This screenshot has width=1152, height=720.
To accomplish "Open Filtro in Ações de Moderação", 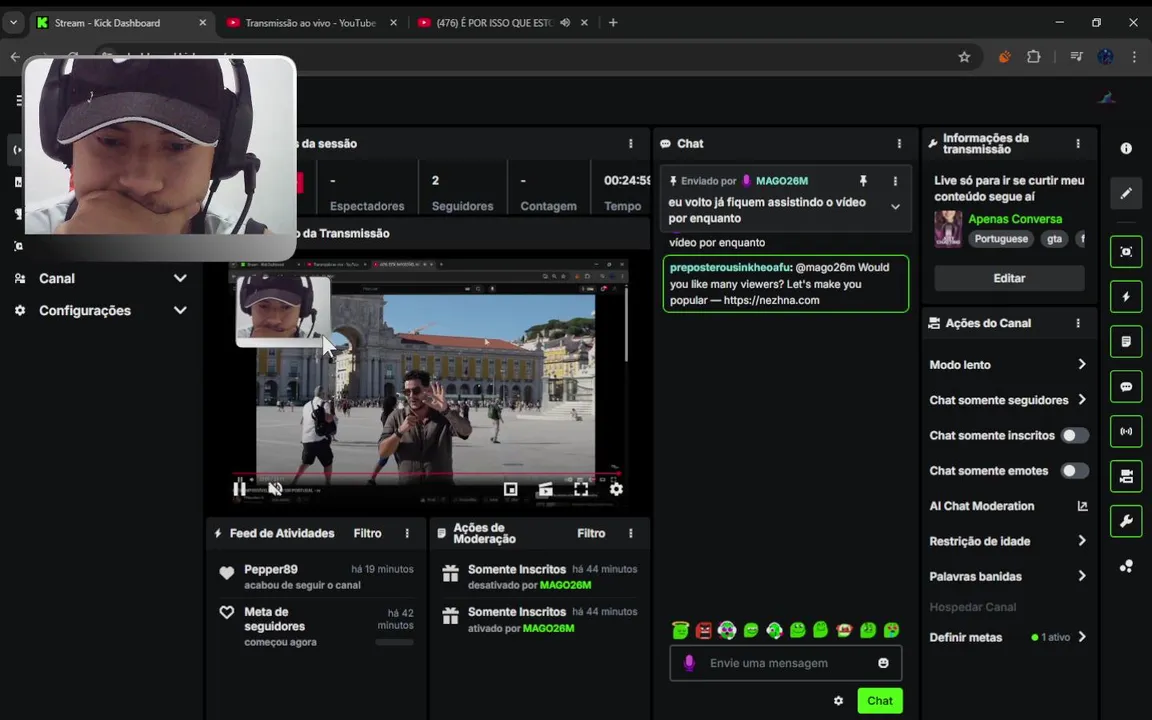I will click(591, 533).
